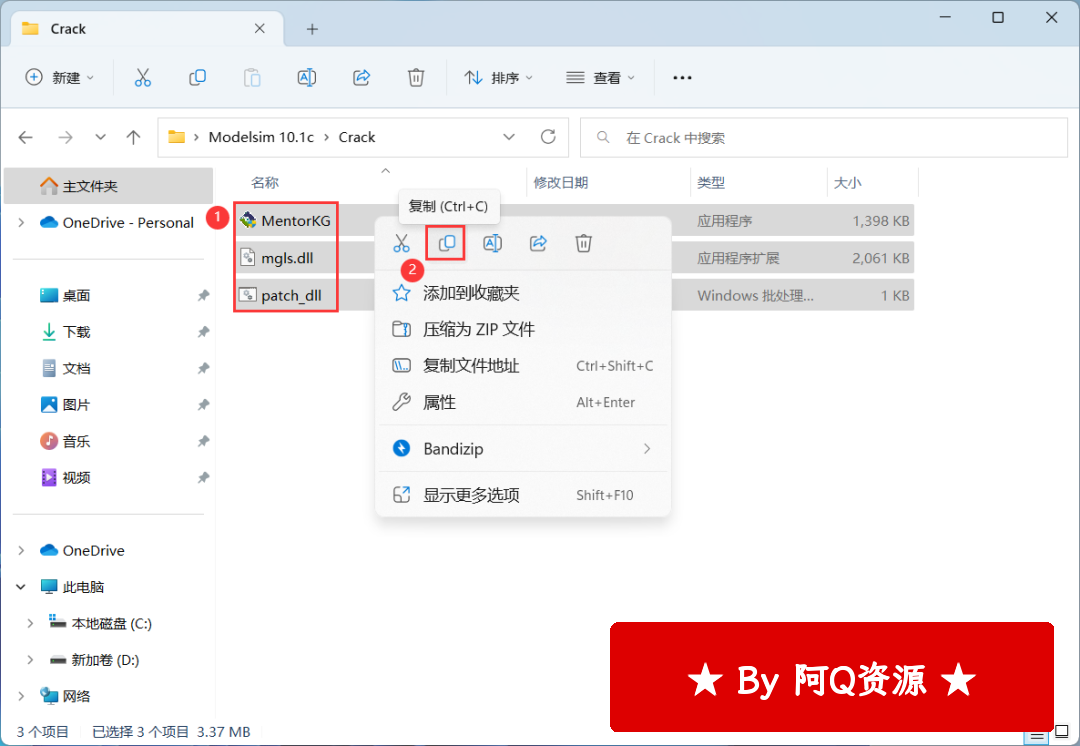Click the Rename icon in context menu
The image size is (1080, 746).
click(x=492, y=243)
